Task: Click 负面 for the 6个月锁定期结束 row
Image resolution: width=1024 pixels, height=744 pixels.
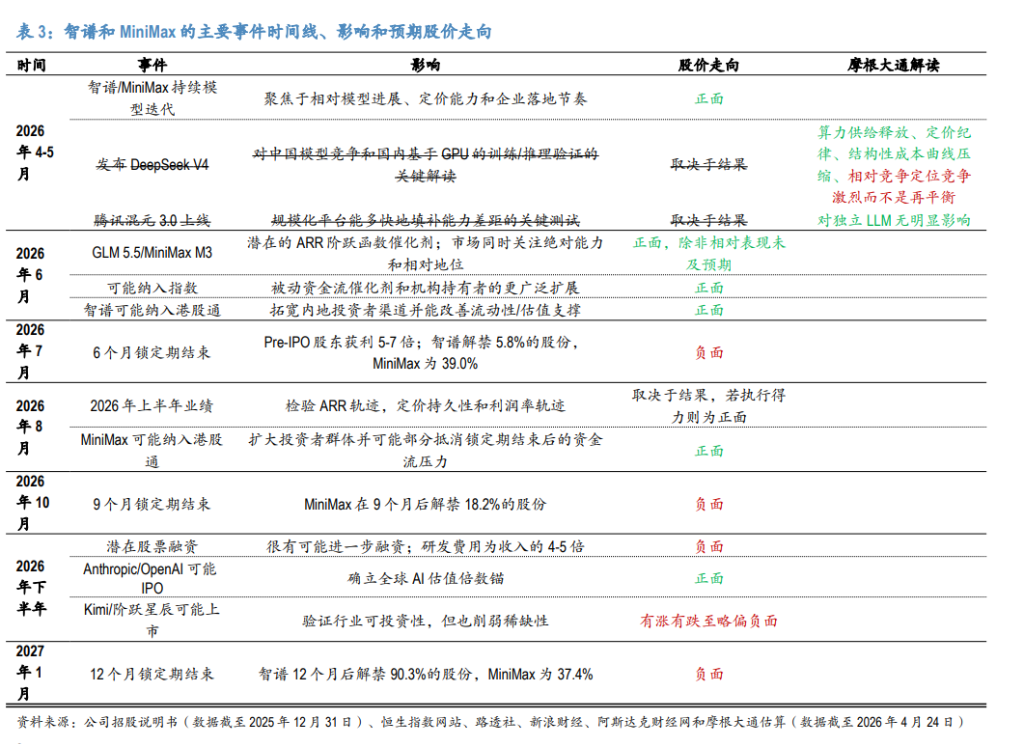Action: coord(709,353)
